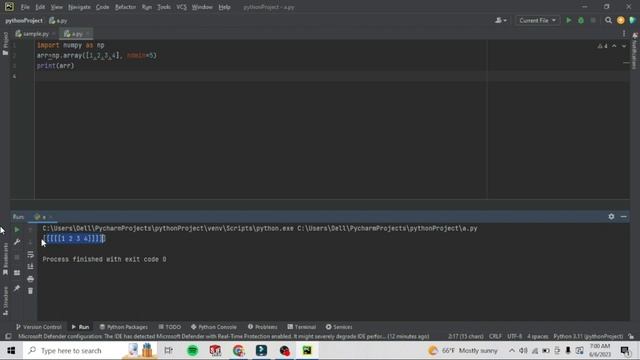
Task: Open the Current File run configuration dropdown
Action: coord(537,20)
